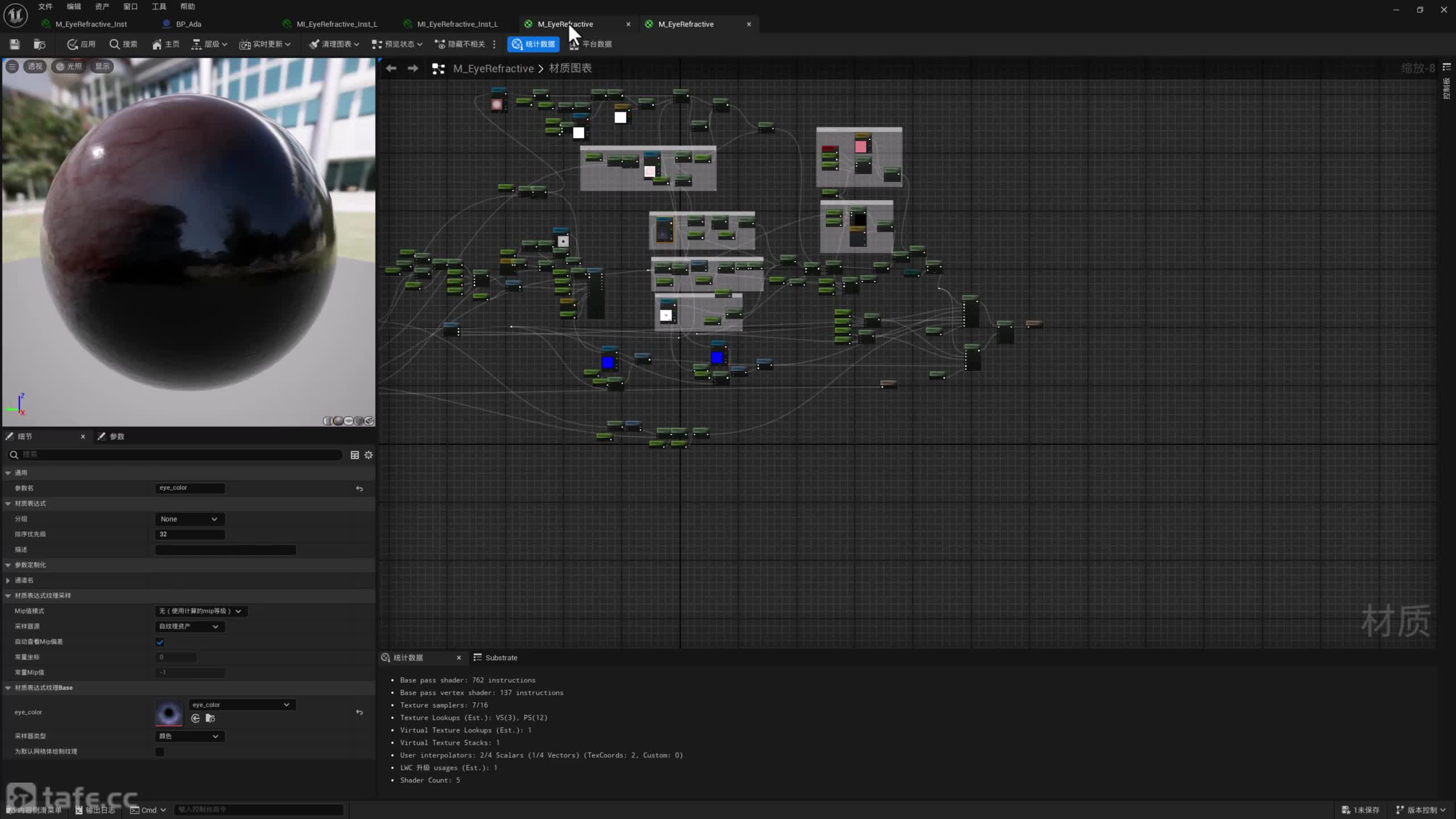Viewport: 1456px width, 819px height.
Task: Enable the 为默认网格体绘制纹理 checkbox
Action: coord(160,752)
